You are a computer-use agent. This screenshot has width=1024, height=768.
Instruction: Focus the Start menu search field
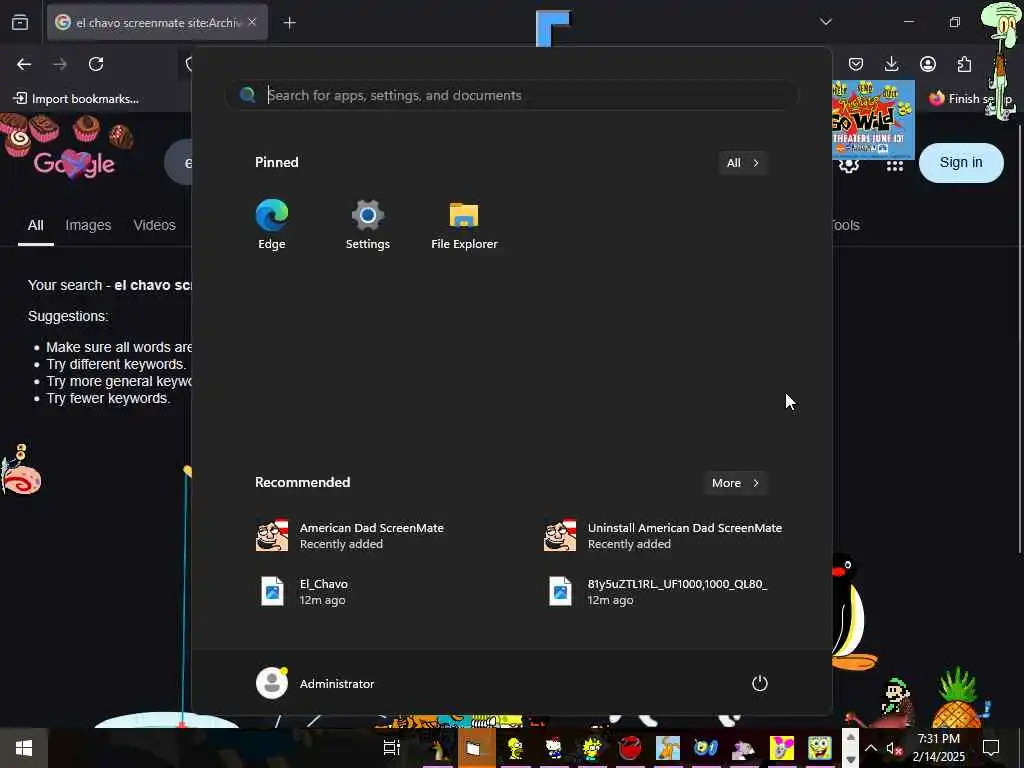click(x=511, y=95)
